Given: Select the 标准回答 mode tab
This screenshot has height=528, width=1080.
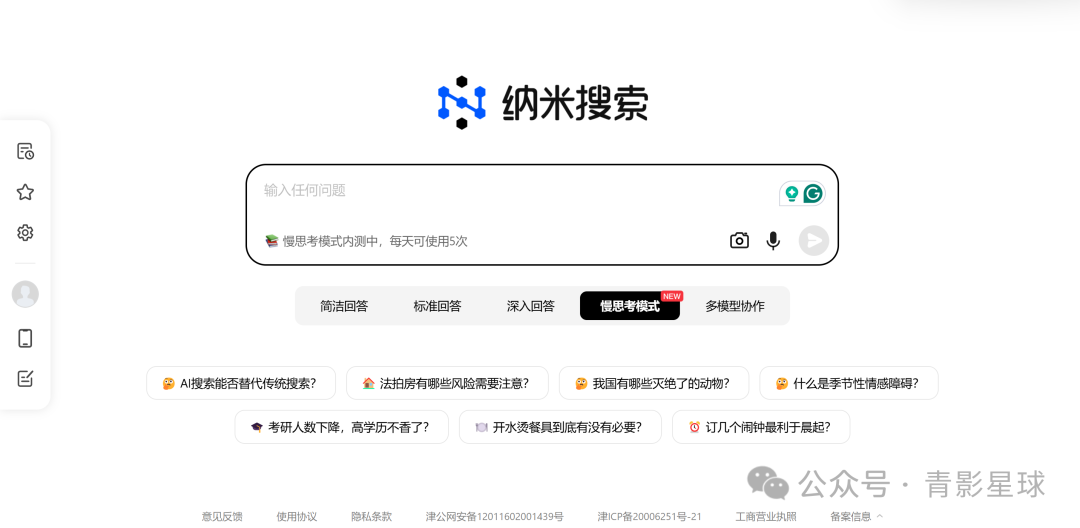Looking at the screenshot, I should (437, 306).
